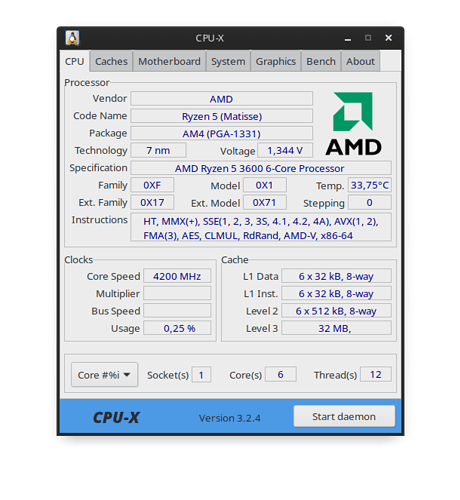
Task: Click Package value AM4 (PGA-1331)
Action: point(221,134)
